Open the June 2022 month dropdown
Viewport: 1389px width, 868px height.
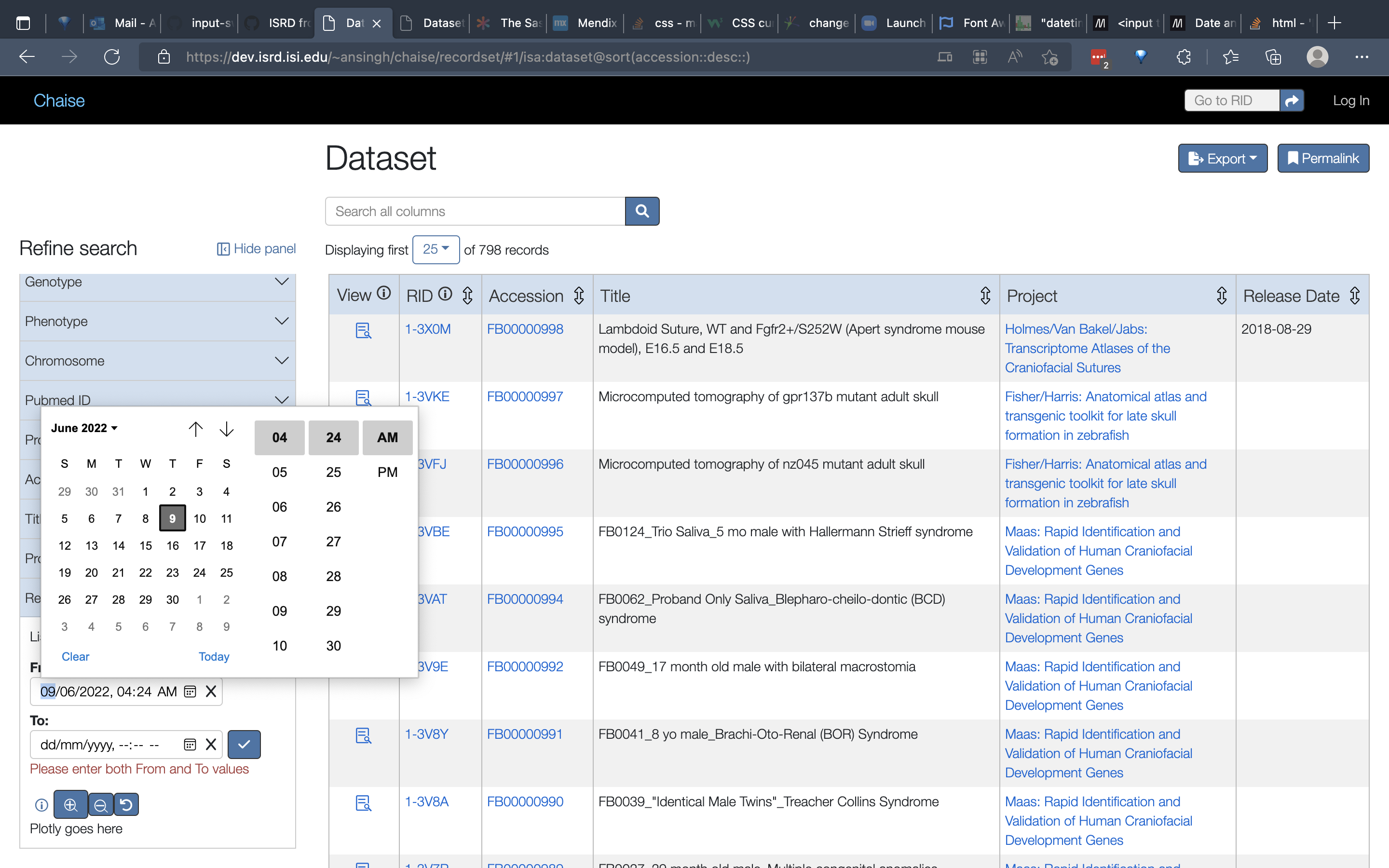tap(84, 428)
